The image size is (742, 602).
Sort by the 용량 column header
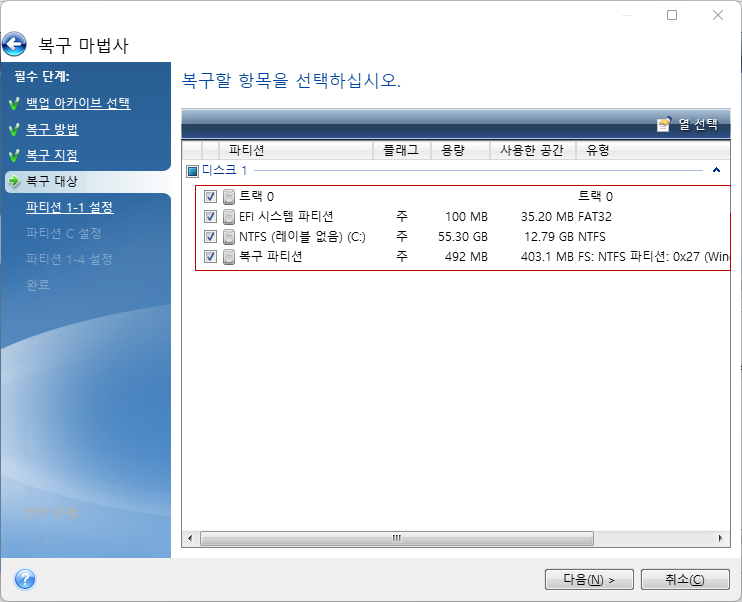(460, 150)
